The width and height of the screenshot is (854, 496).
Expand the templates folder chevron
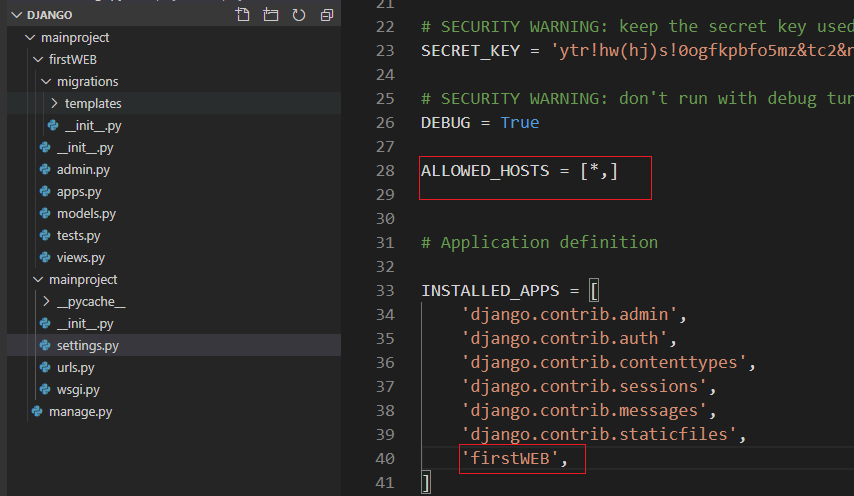click(x=54, y=103)
